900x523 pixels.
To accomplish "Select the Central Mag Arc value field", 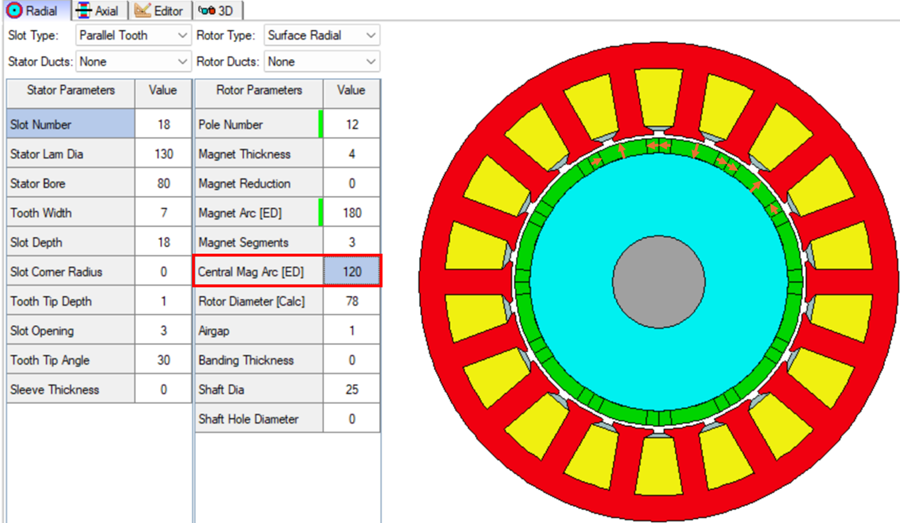I will coord(351,272).
